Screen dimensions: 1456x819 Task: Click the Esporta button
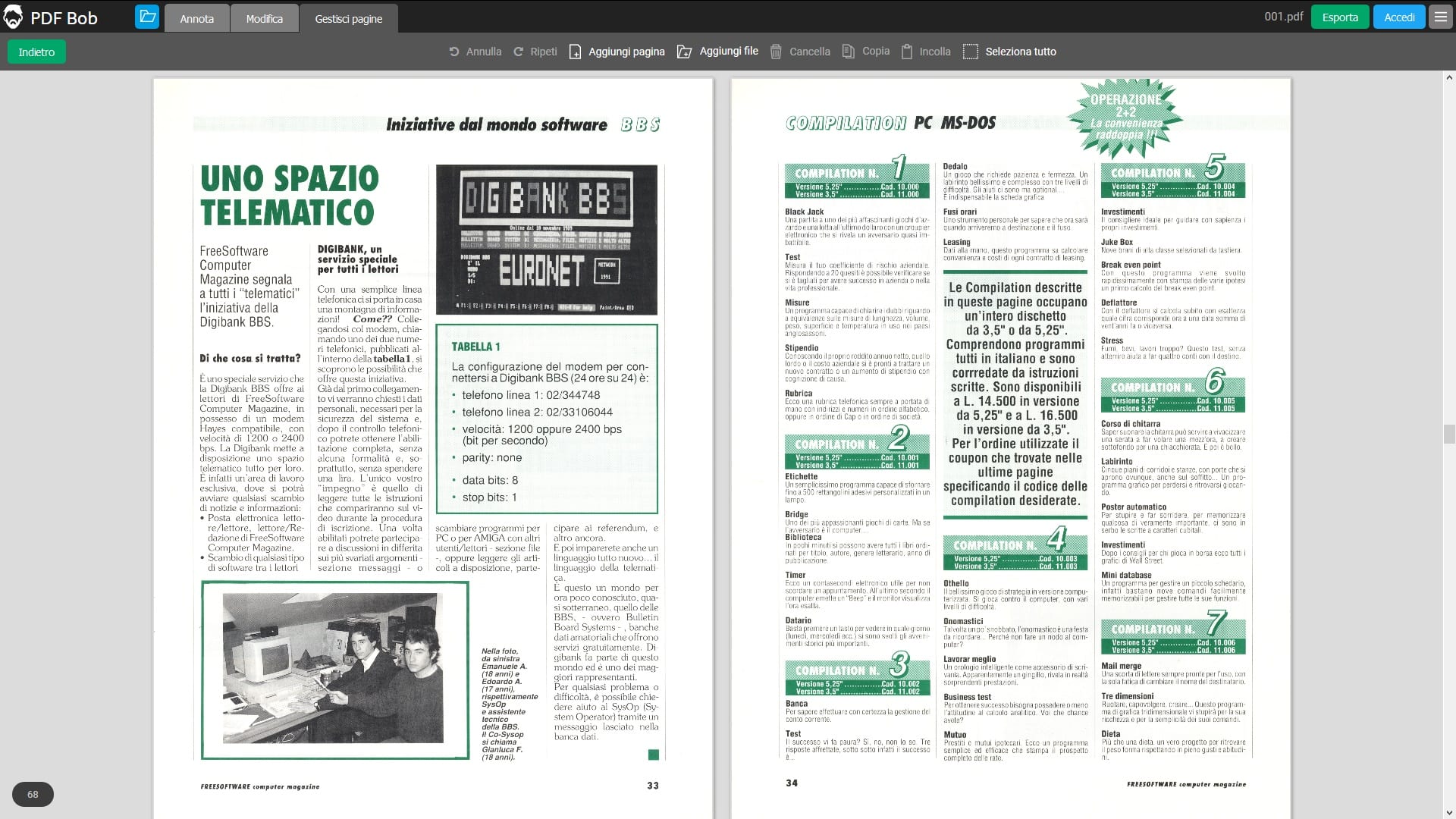(1340, 17)
